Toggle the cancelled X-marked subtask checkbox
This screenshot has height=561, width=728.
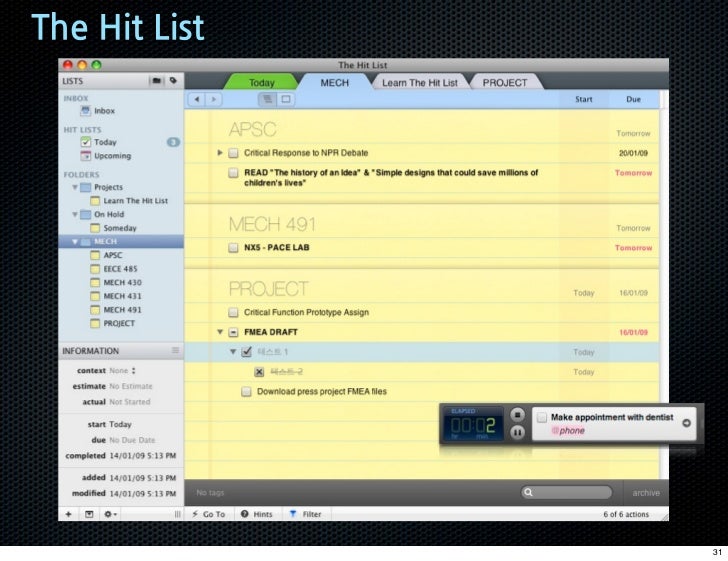tap(259, 372)
